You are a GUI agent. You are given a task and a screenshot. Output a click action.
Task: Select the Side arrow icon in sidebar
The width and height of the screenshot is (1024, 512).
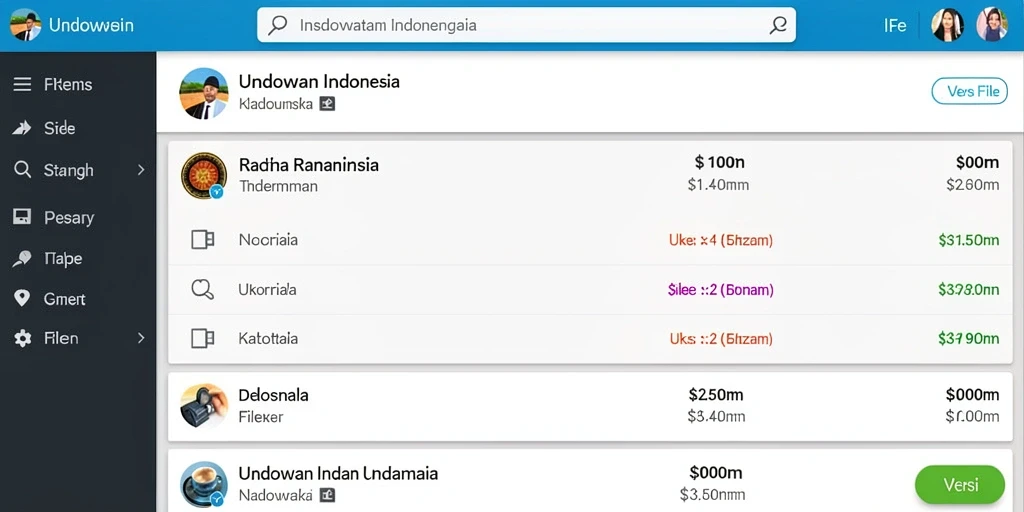click(x=22, y=128)
